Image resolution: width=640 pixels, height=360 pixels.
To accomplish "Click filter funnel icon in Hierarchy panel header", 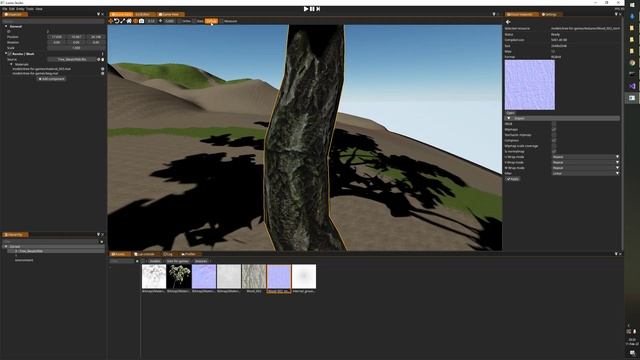I will 98,235.
